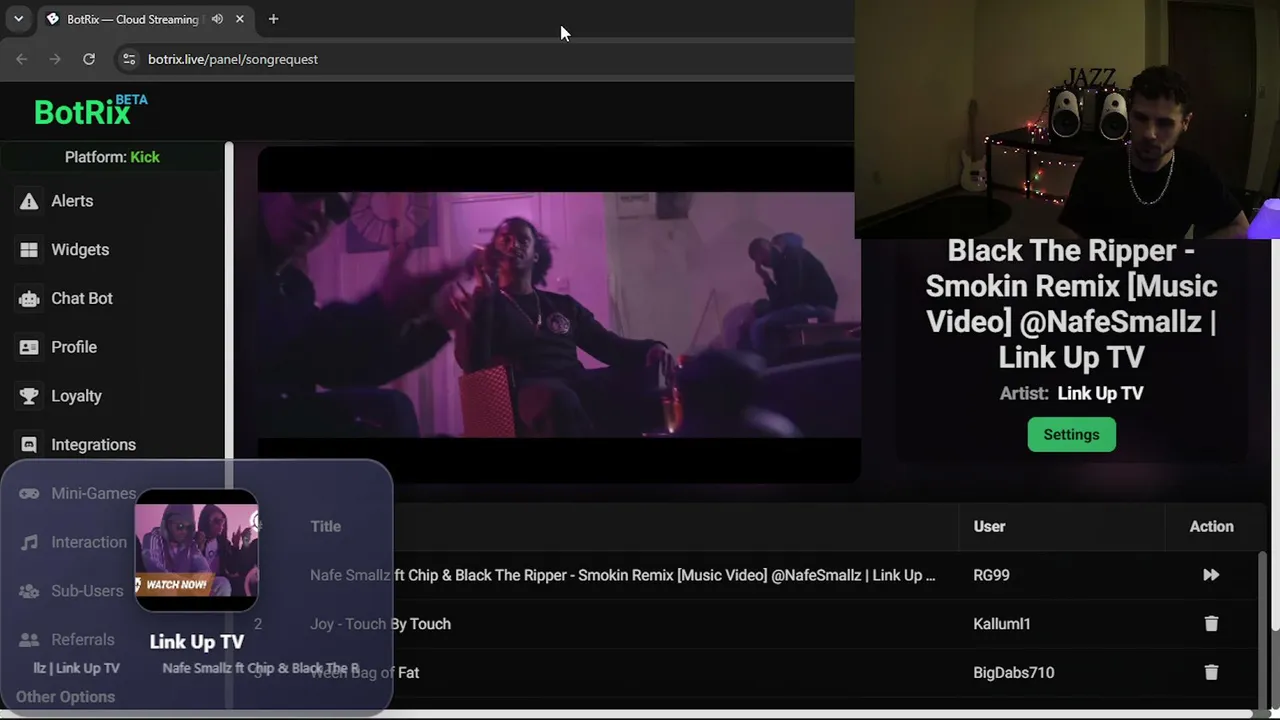Mute the BotRix tab audio
1280x720 pixels.
[x=217, y=19]
